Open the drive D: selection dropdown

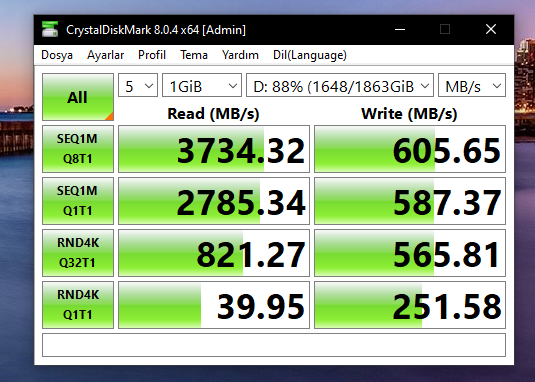coord(340,85)
